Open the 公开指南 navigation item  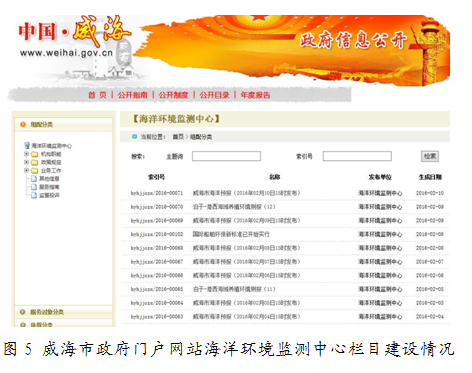point(132,95)
